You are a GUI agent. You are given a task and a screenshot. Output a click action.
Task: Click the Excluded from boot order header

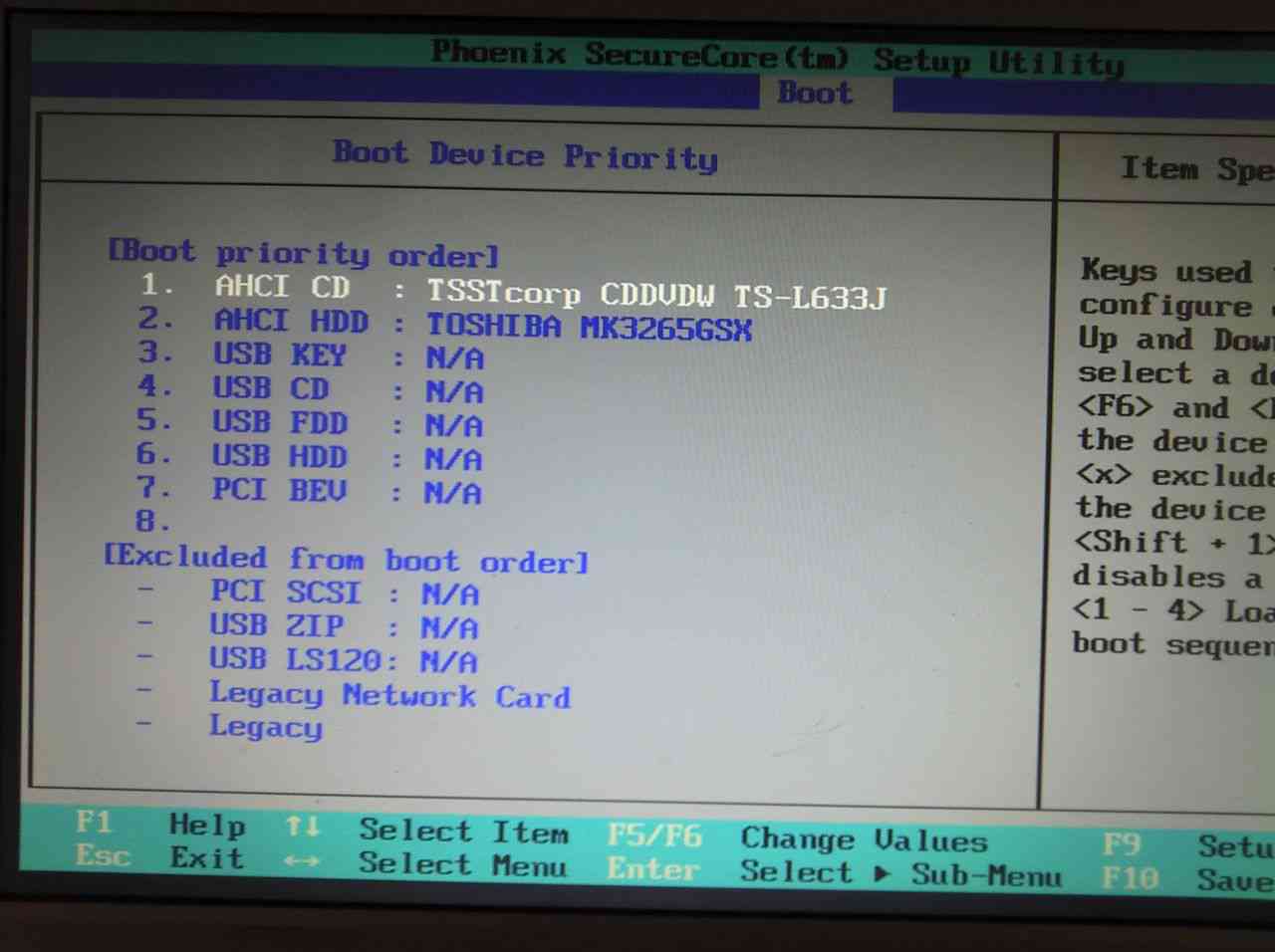(x=346, y=559)
